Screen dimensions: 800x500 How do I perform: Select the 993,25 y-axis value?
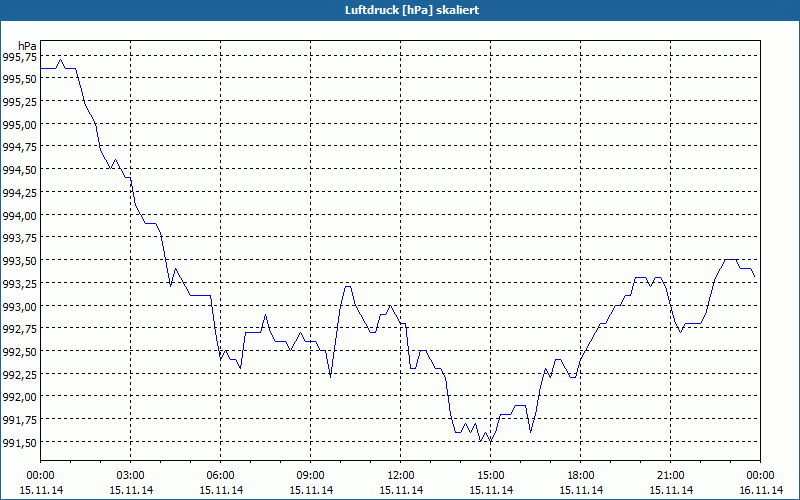coord(19,283)
